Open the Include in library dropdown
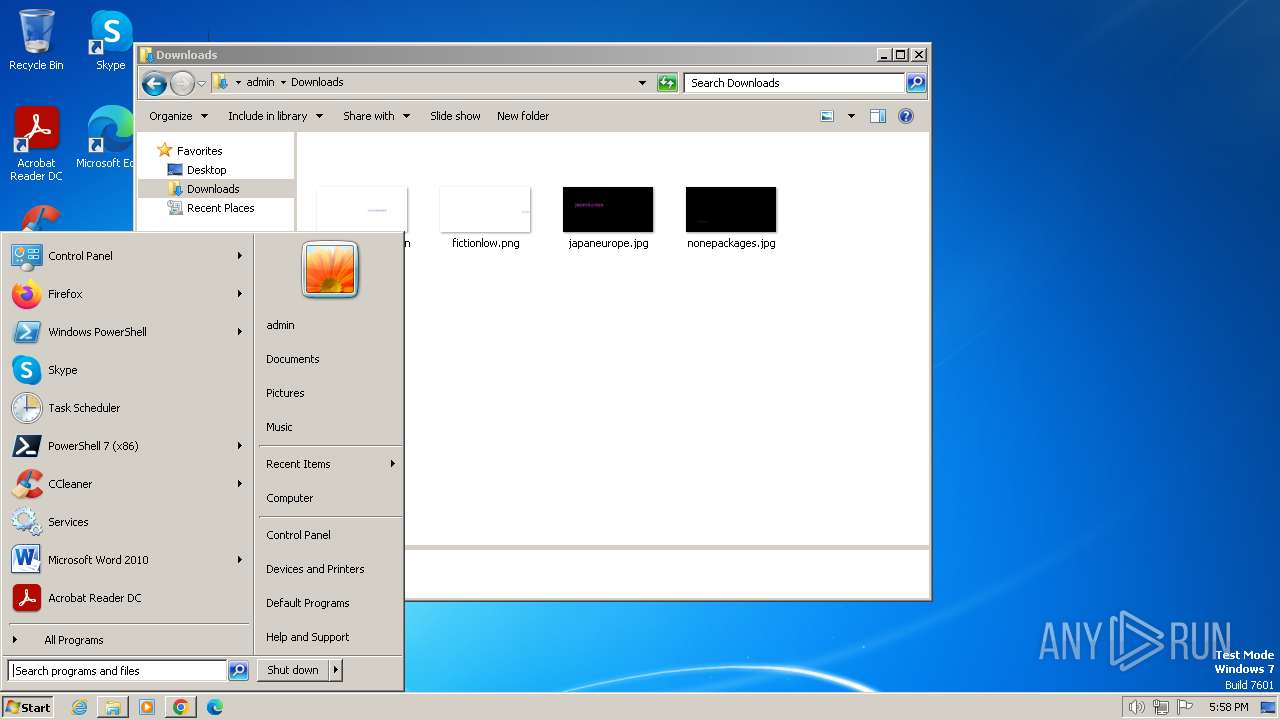Screen dimensions: 1280x720 275,116
